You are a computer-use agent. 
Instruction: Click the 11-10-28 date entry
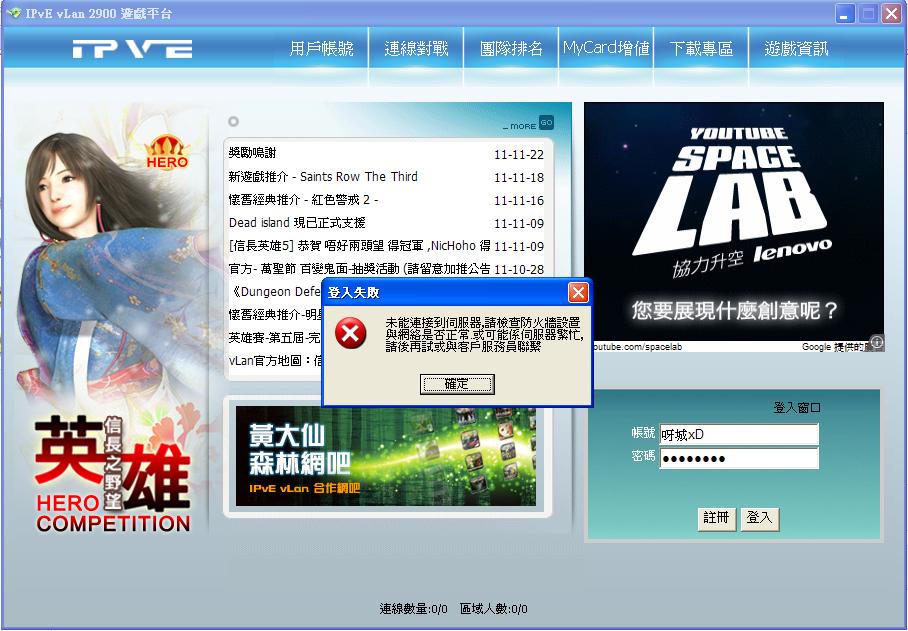click(519, 269)
